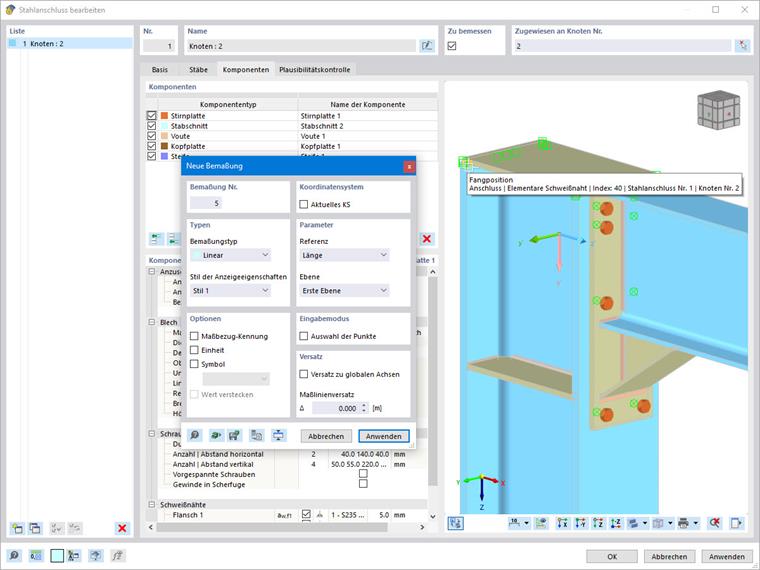Select the Komponenten tab
Image resolution: width=760 pixels, height=570 pixels.
coord(246,70)
